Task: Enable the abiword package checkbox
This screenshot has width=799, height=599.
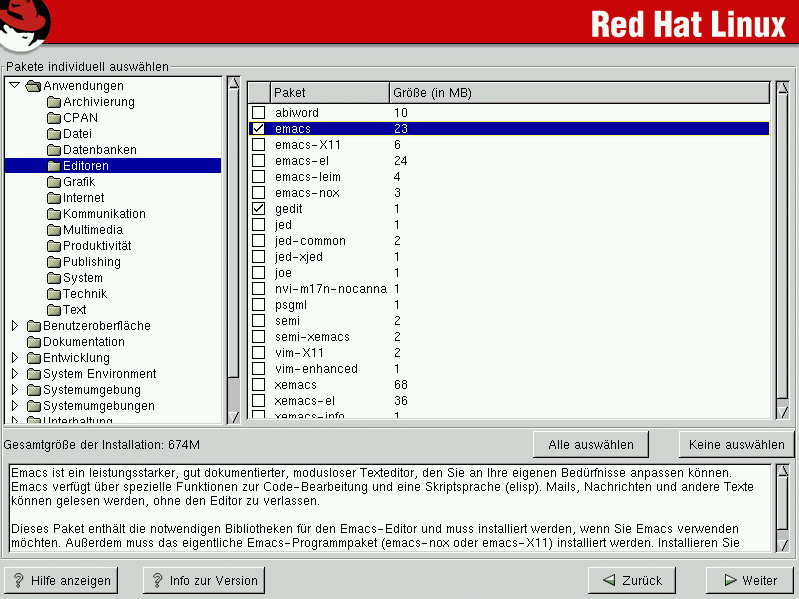Action: [259, 113]
